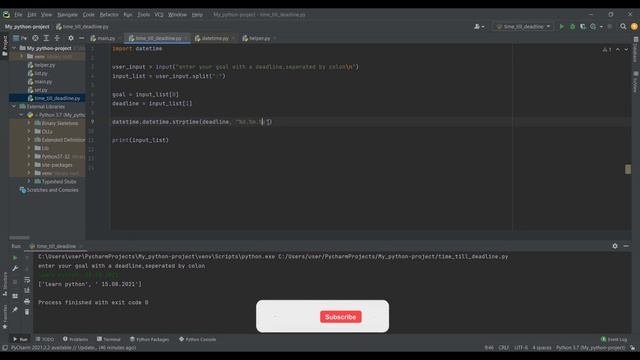Click the Python 3.7 interpreter status widget
The height and width of the screenshot is (360, 640).
pos(590,348)
